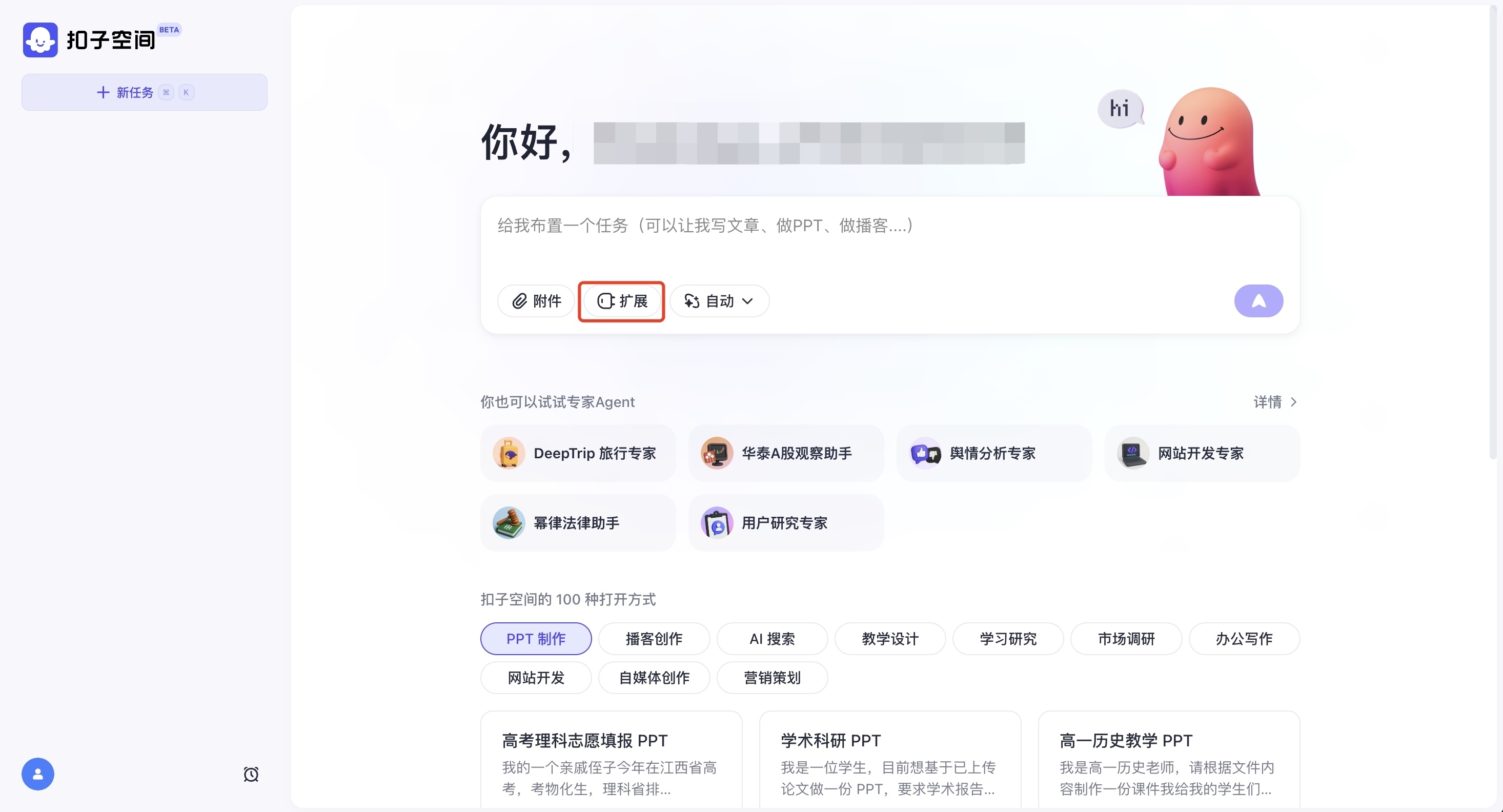
Task: Open the 用户研究专家 clipboard agent
Action: click(786, 523)
